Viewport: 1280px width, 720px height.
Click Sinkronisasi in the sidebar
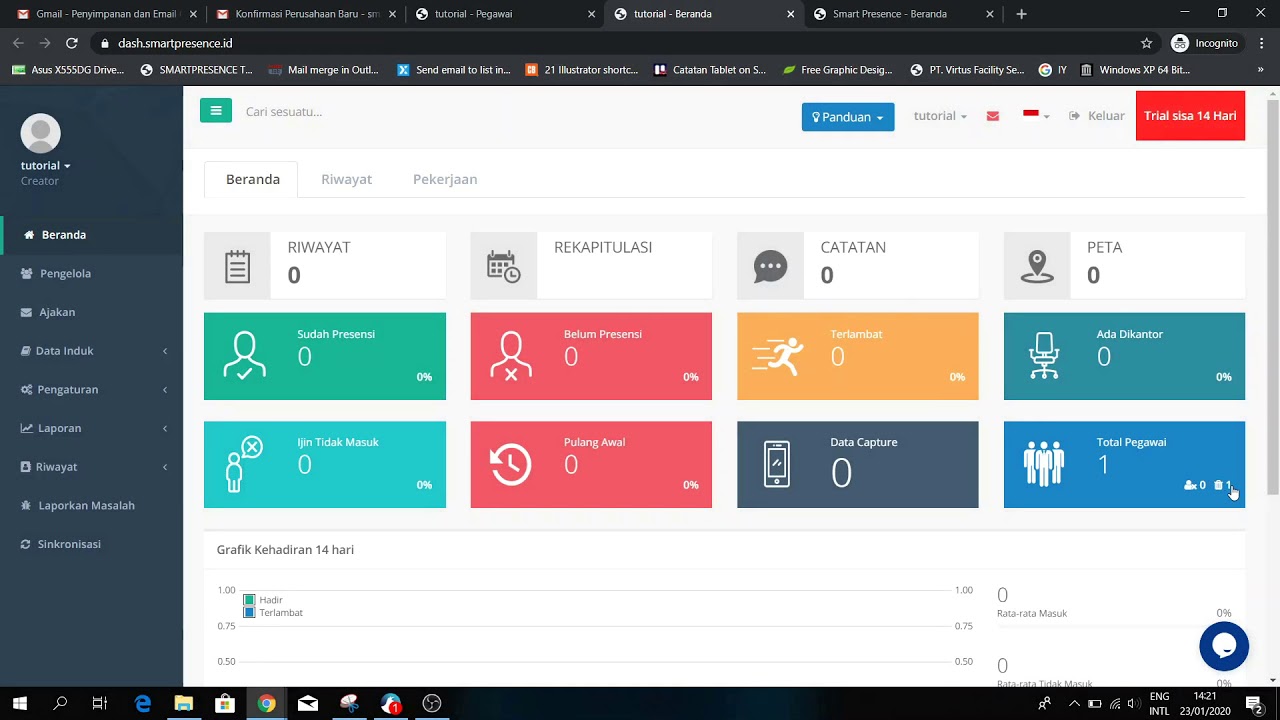coord(92,544)
